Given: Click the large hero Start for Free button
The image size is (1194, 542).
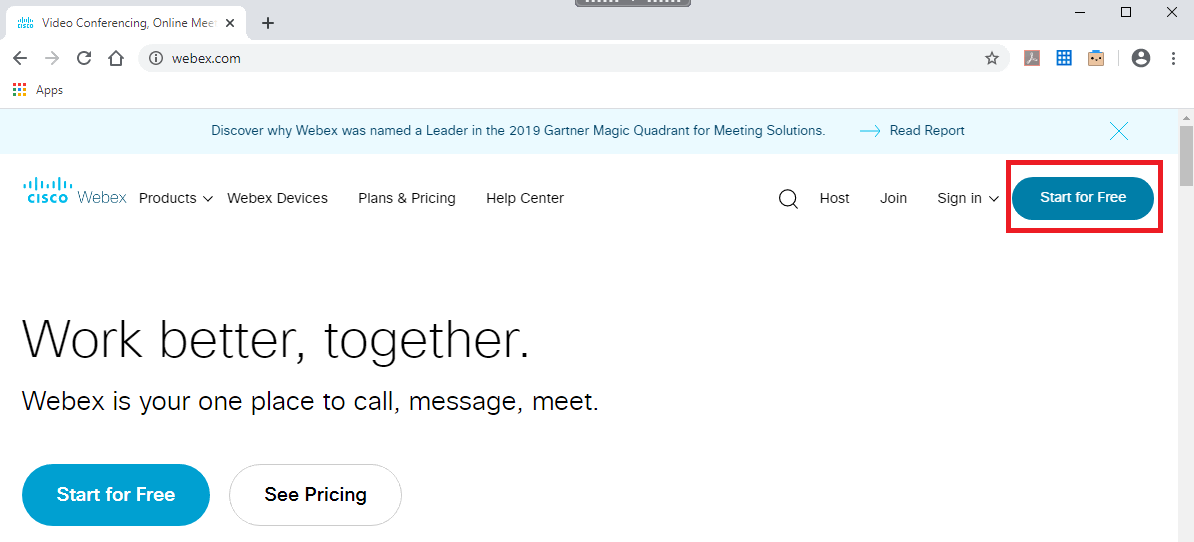Looking at the screenshot, I should click(x=116, y=495).
